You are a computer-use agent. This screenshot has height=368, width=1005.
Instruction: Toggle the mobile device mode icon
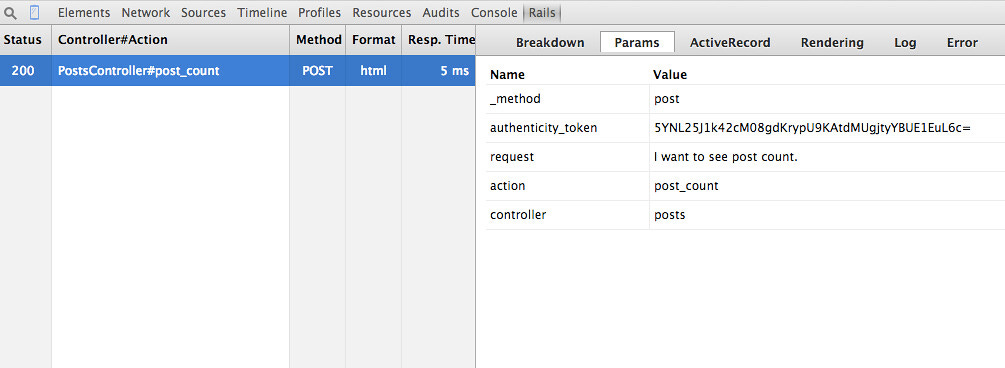pos(35,12)
